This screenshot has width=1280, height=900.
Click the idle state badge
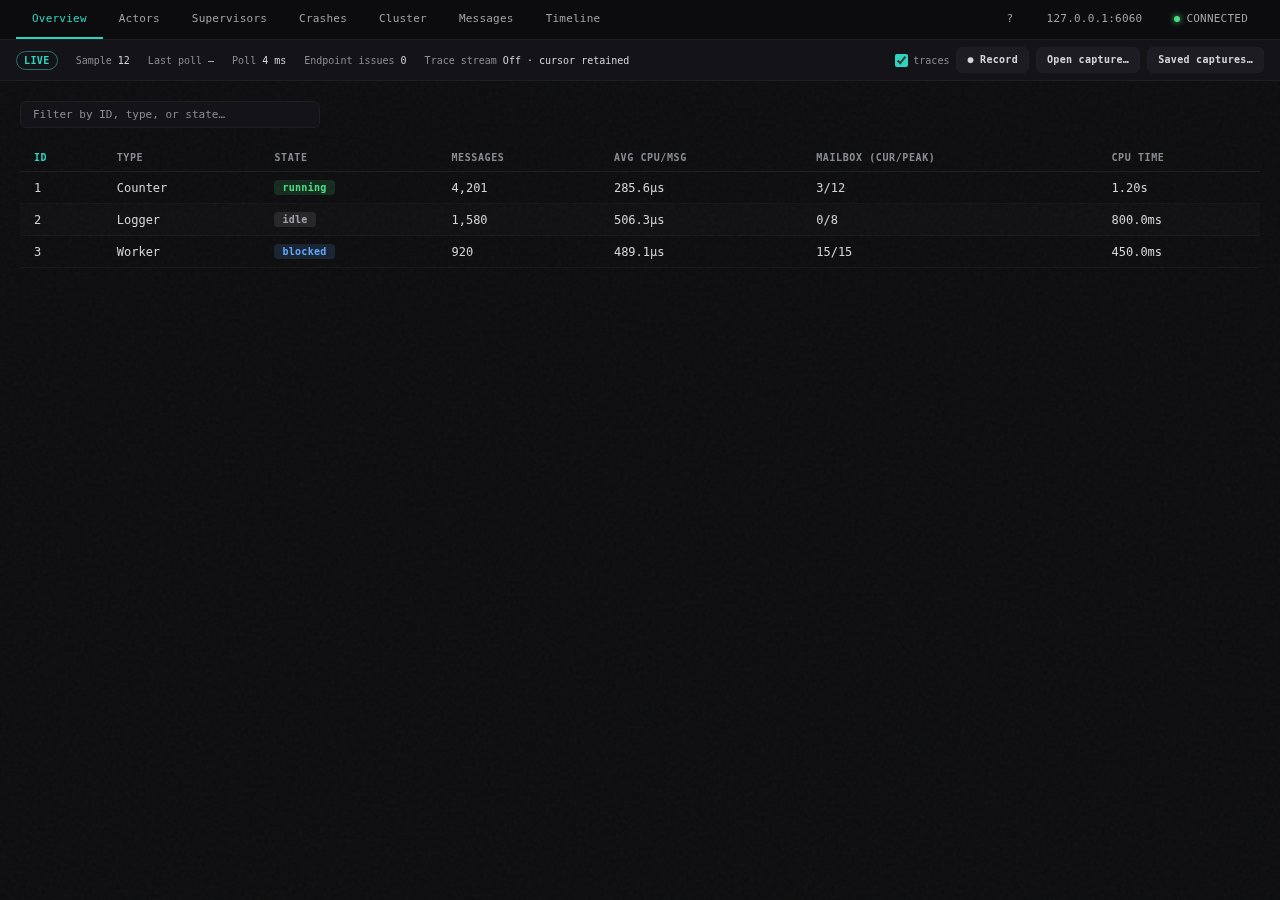click(295, 220)
